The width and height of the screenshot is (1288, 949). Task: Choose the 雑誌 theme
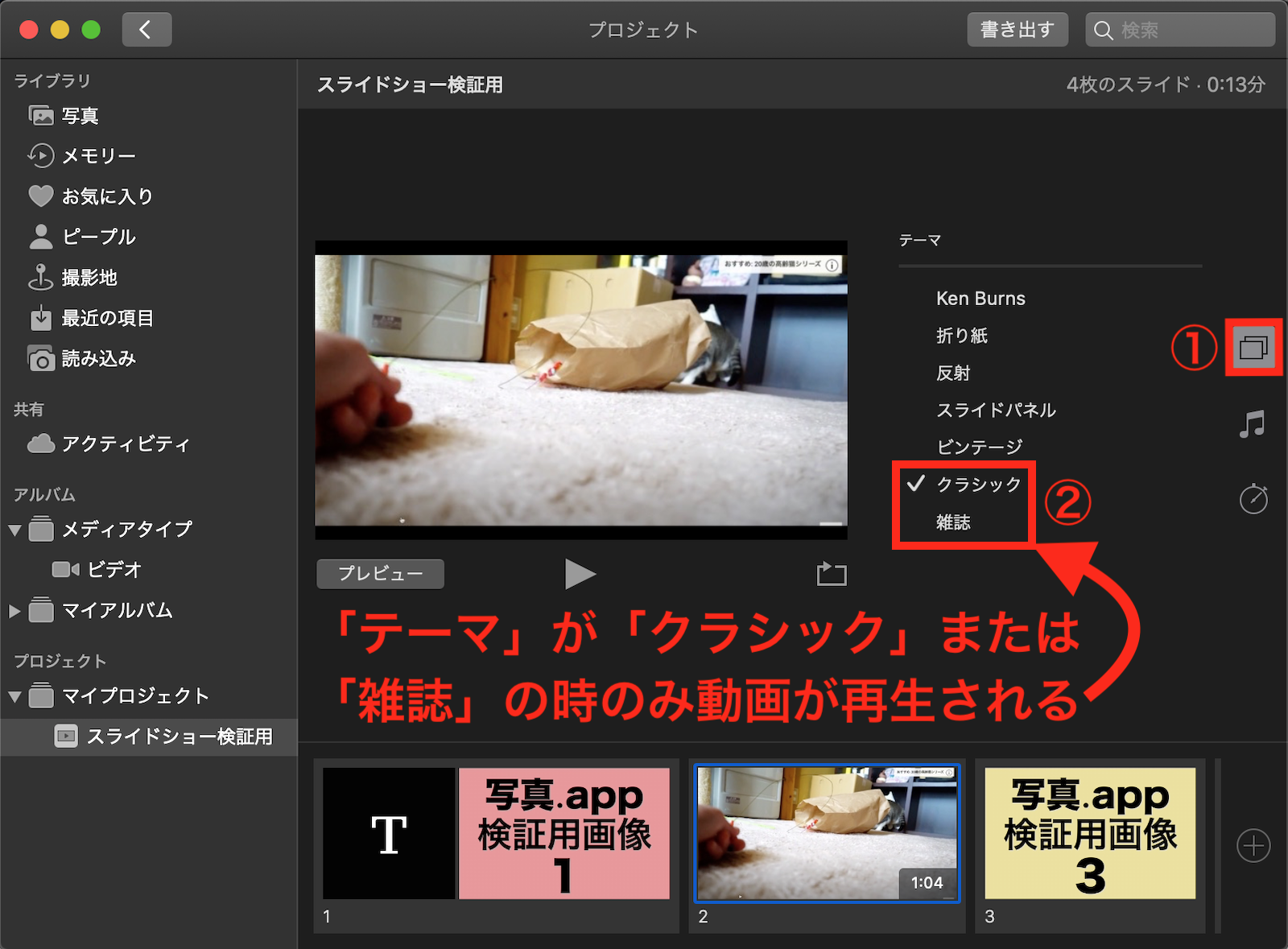click(x=953, y=522)
